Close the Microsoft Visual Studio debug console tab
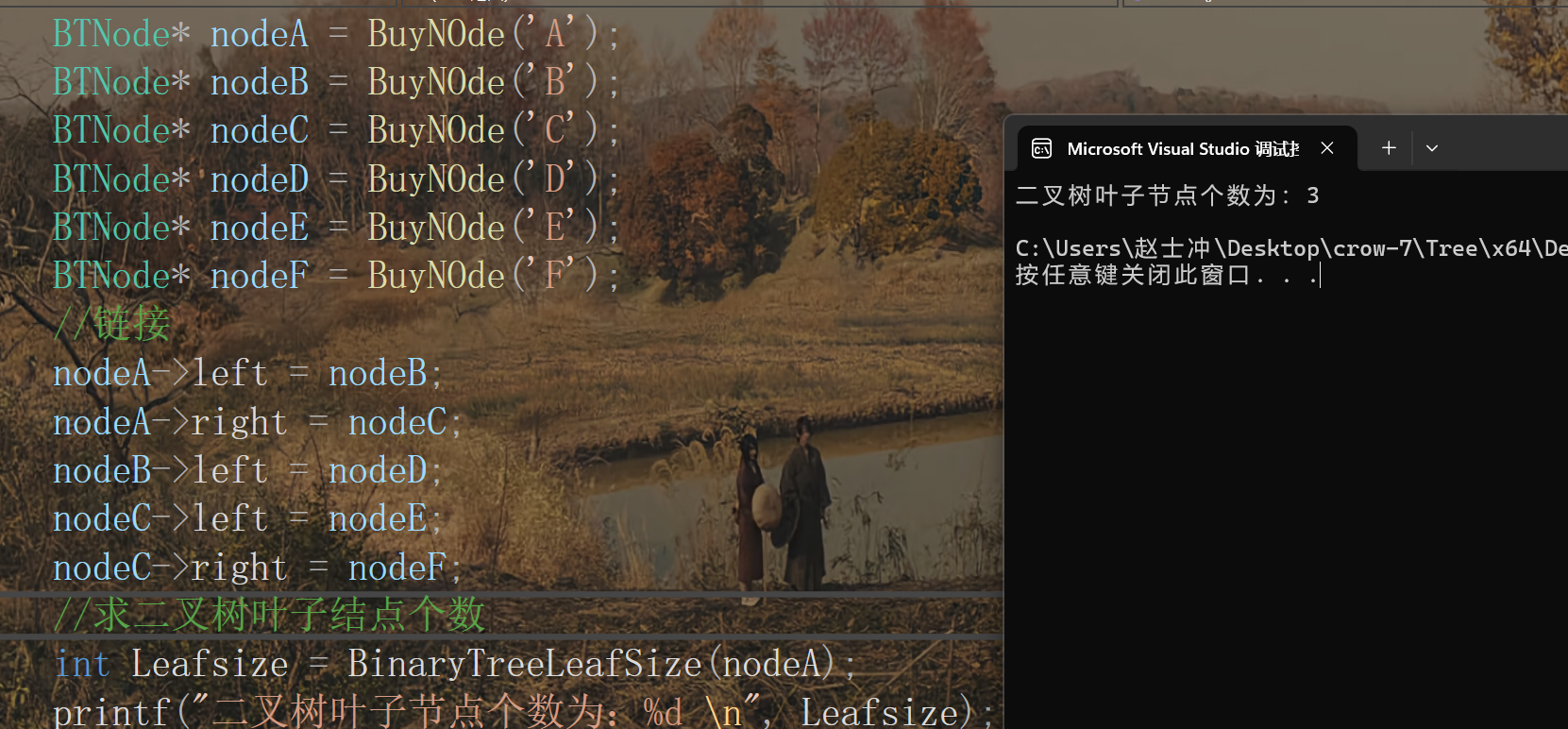This screenshot has height=729, width=1568. [1327, 148]
